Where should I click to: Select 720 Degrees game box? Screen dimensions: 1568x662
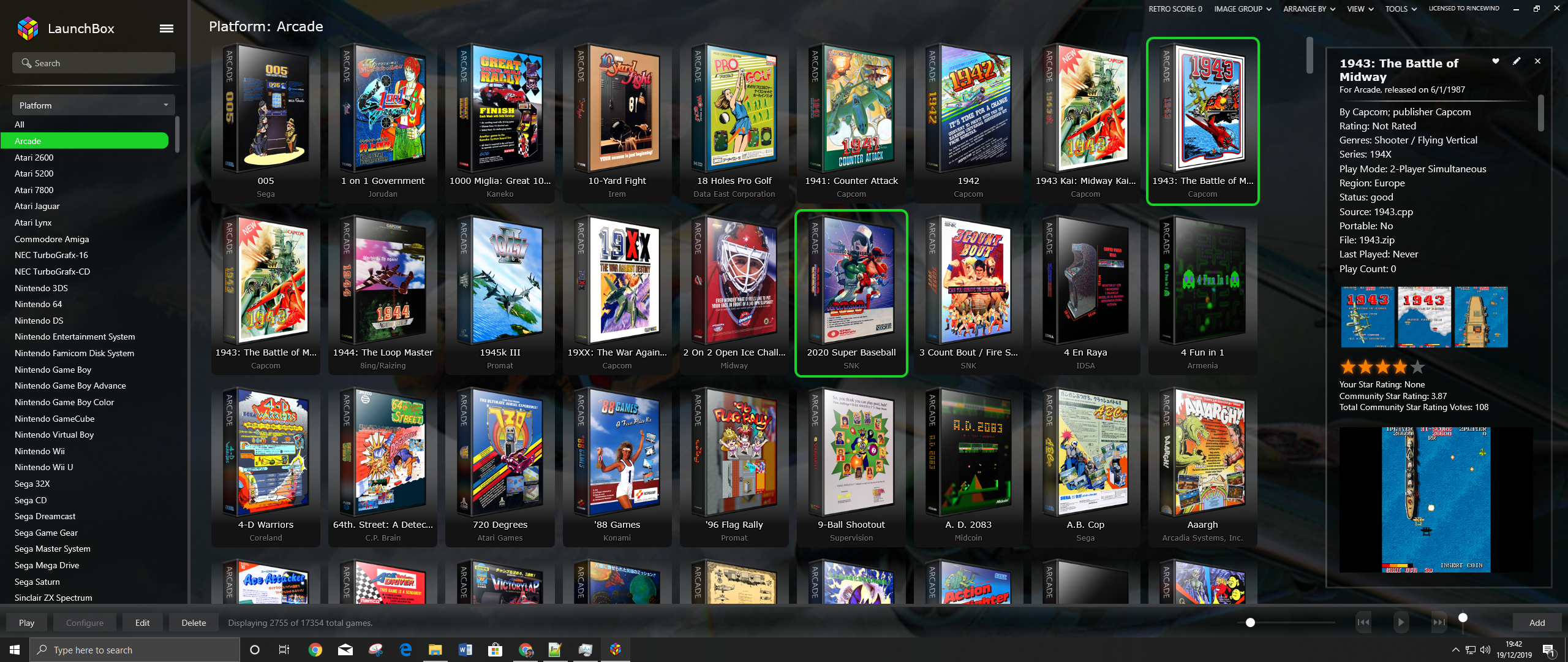point(500,465)
